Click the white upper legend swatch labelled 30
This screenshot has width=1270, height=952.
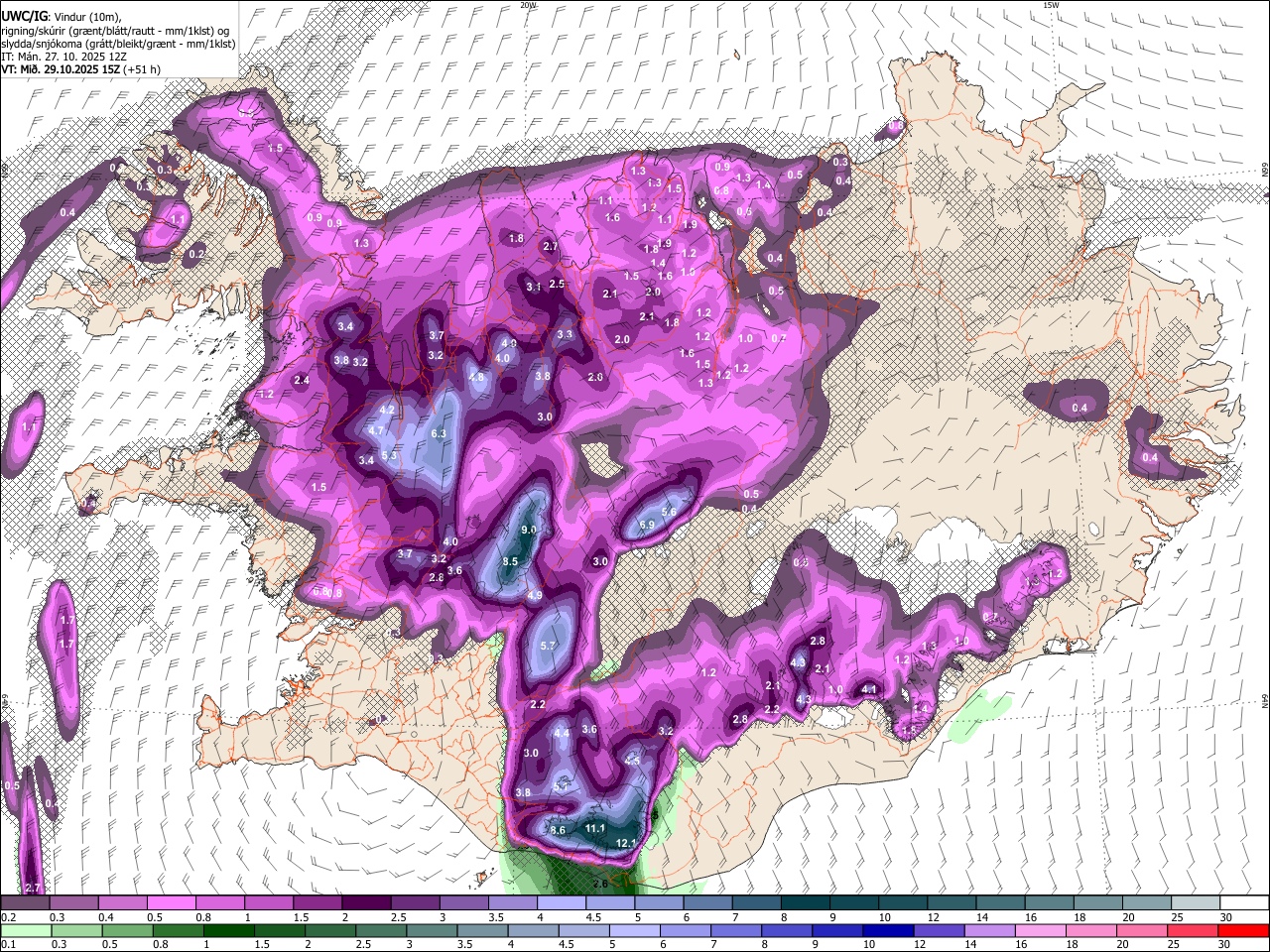pyautogui.click(x=1245, y=903)
